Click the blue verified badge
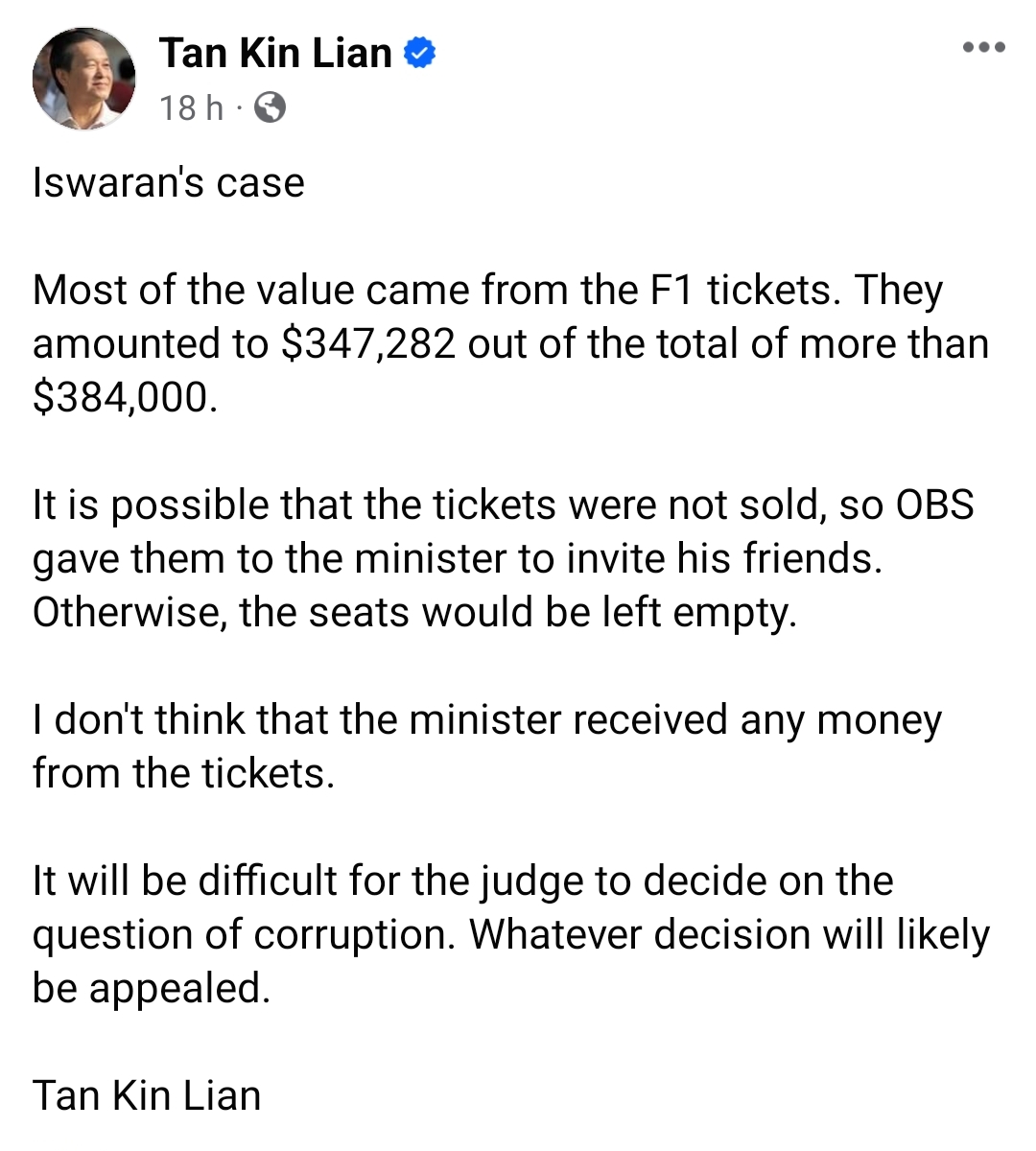The width and height of the screenshot is (1036, 1151). click(419, 53)
